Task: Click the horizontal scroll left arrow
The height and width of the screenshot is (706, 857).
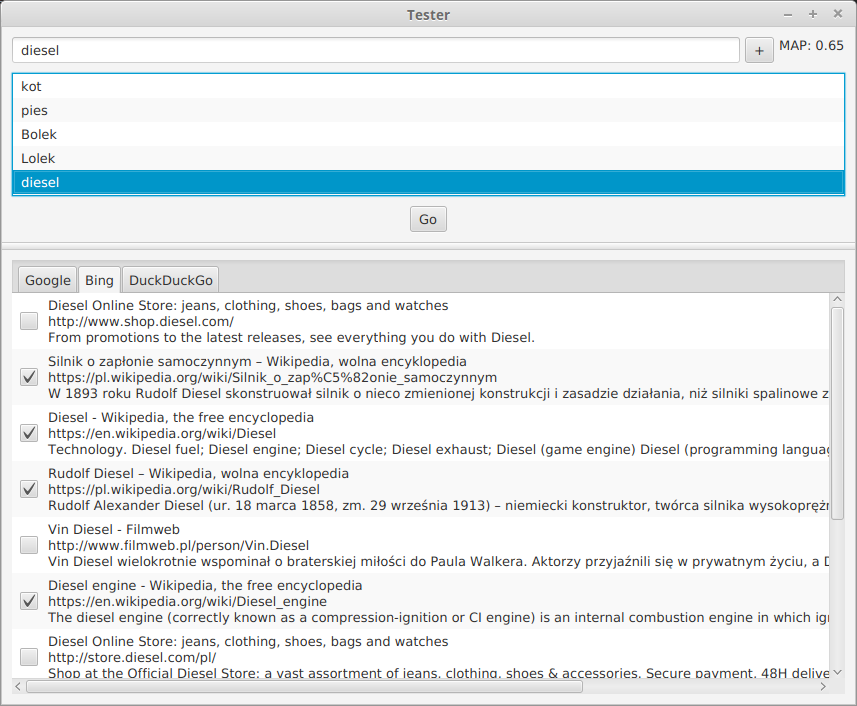Action: [x=19, y=686]
